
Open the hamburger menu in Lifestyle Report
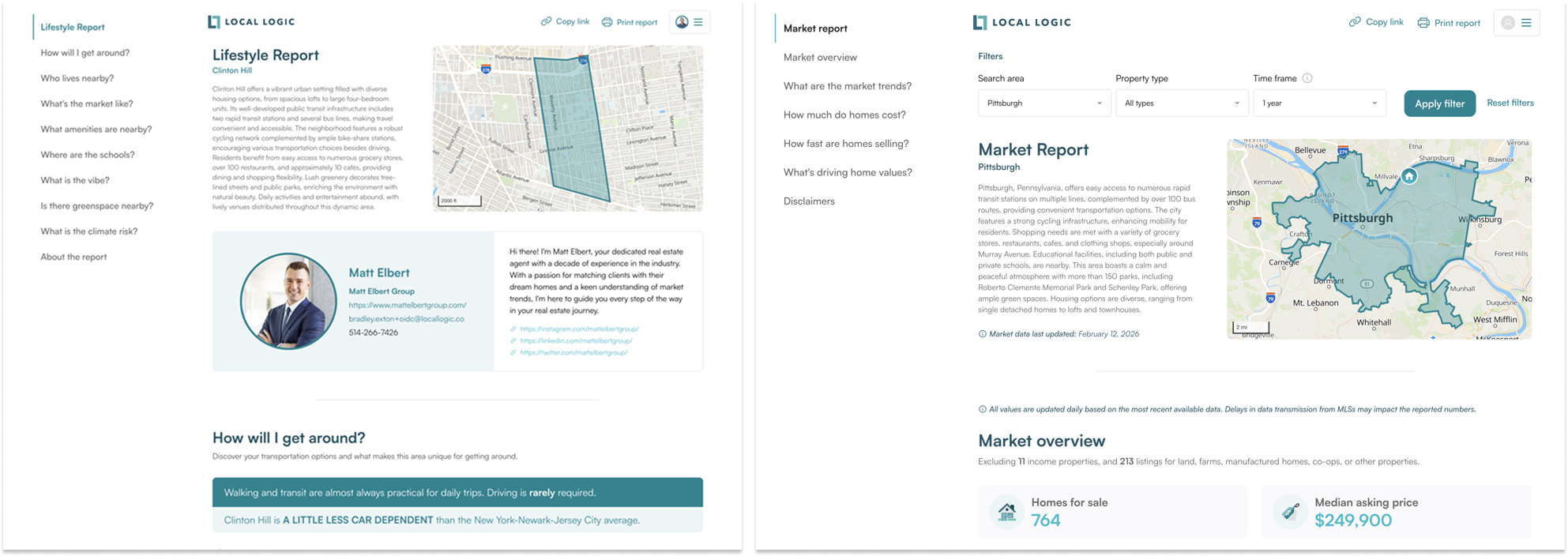coord(698,22)
